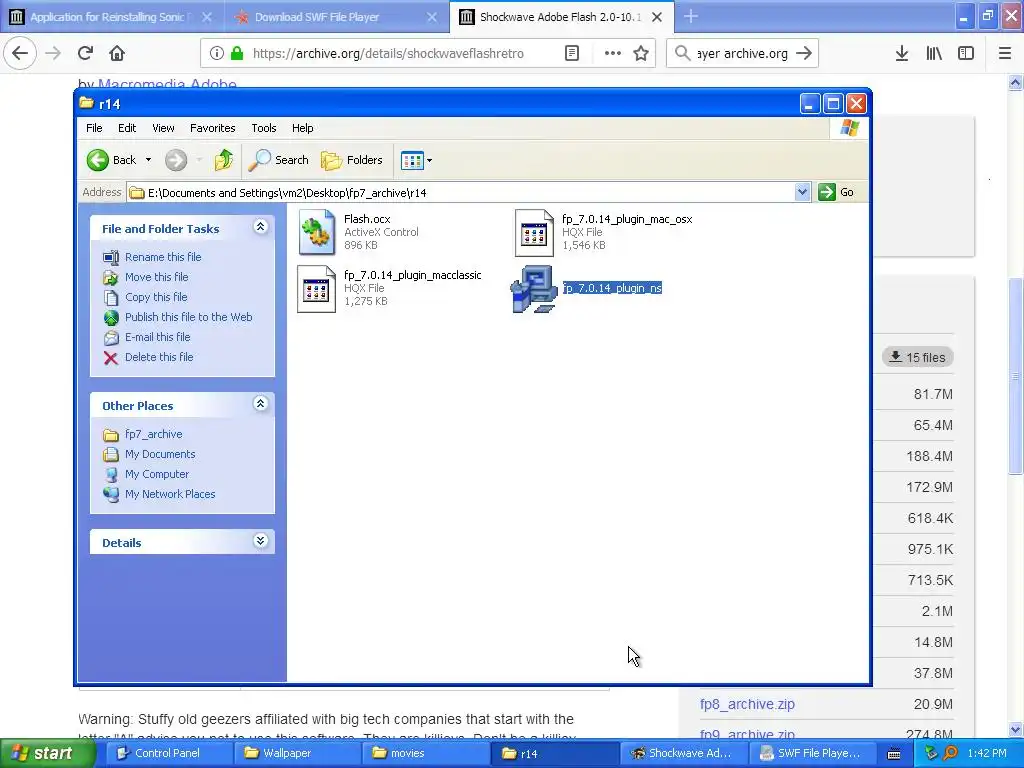Open Explorer Search pane

click(278, 160)
